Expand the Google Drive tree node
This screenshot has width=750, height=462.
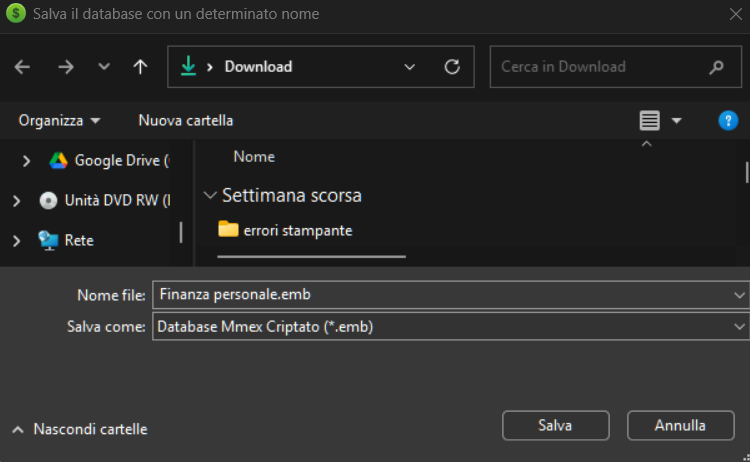pos(26,161)
